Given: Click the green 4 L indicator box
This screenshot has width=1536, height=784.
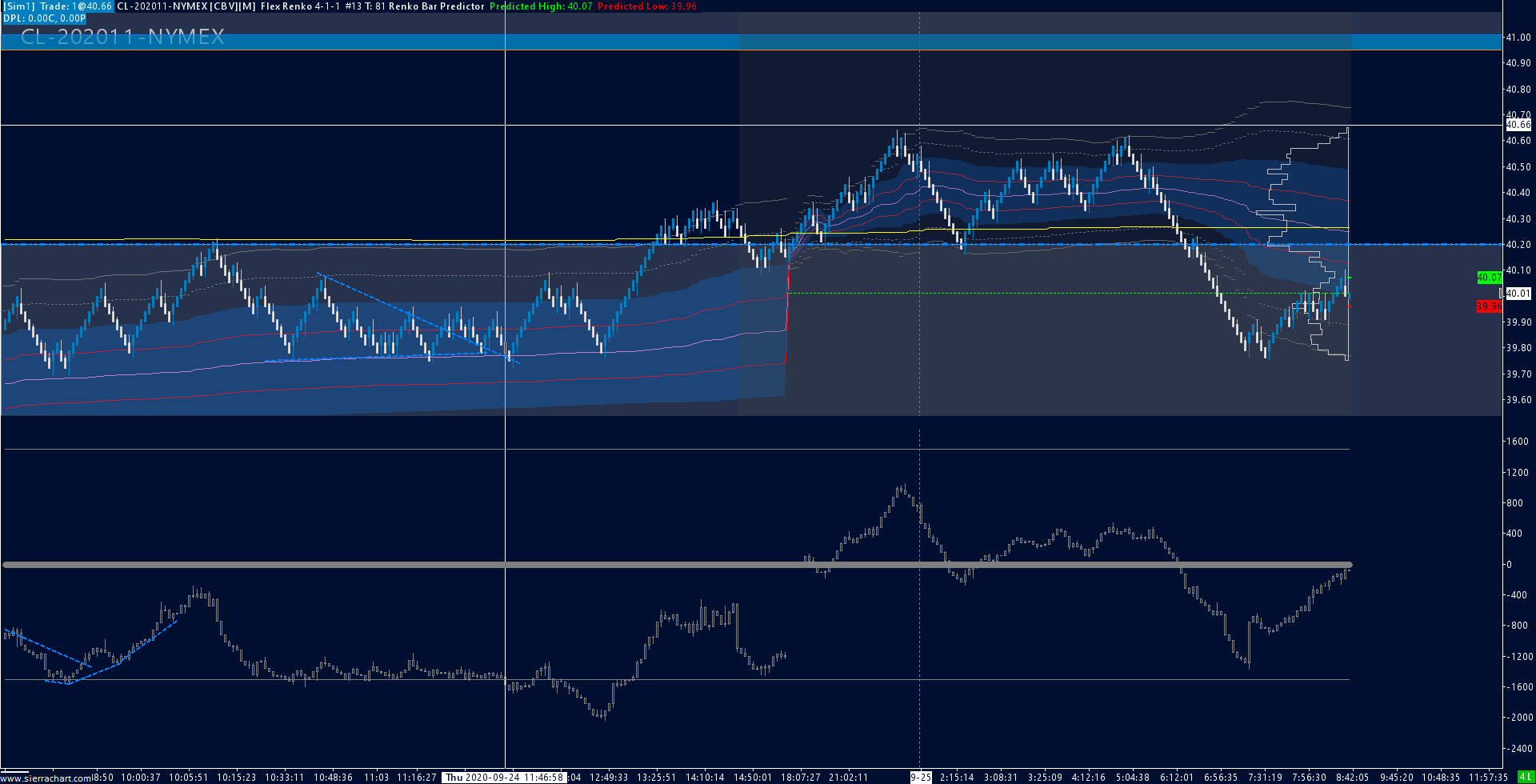Looking at the screenshot, I should click(x=1526, y=778).
